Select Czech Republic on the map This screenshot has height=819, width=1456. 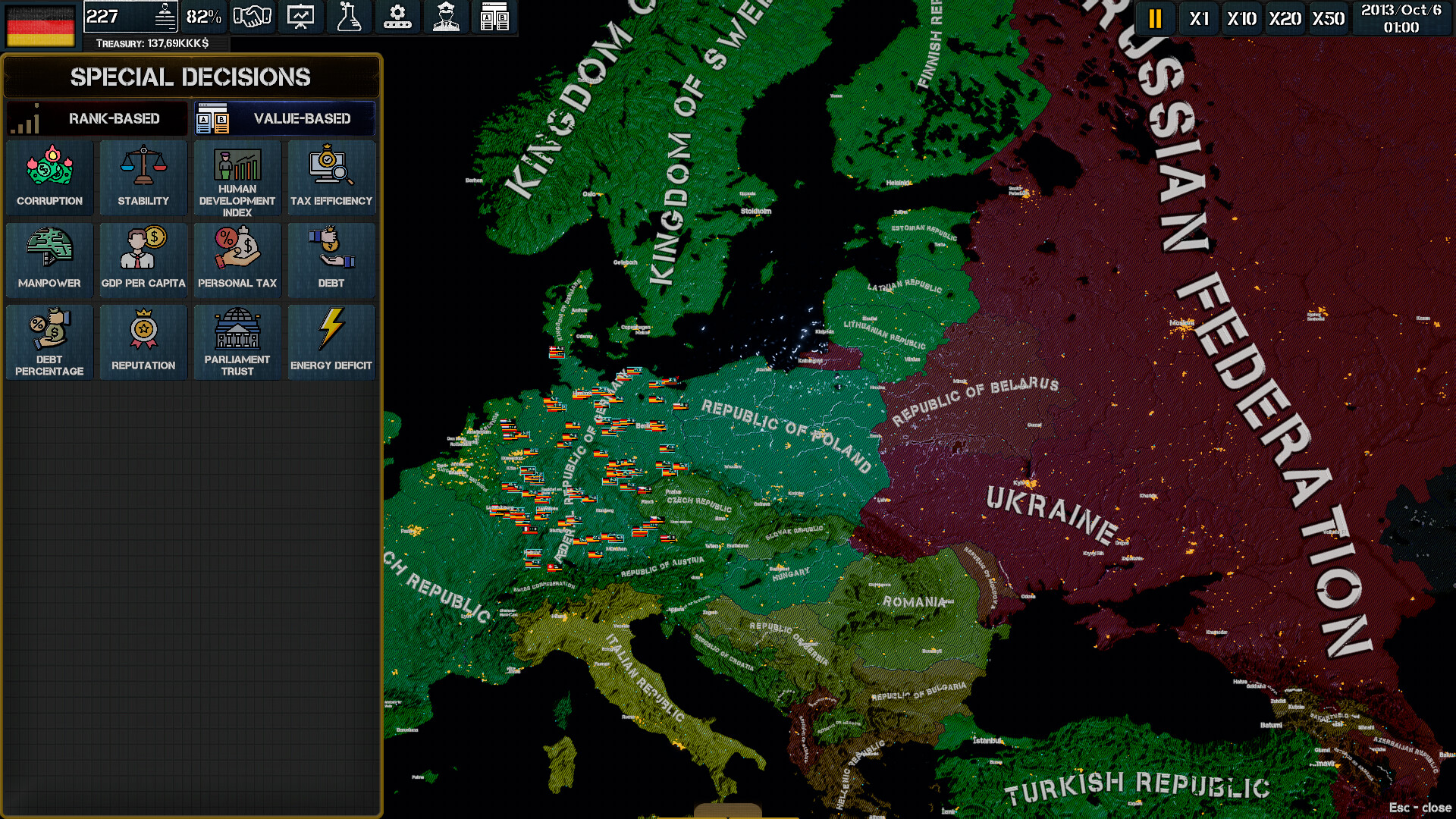pyautogui.click(x=699, y=504)
